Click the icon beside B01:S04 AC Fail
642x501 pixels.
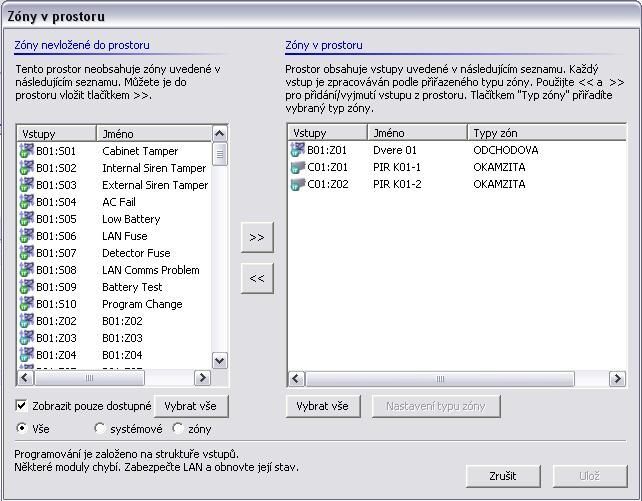click(x=26, y=202)
